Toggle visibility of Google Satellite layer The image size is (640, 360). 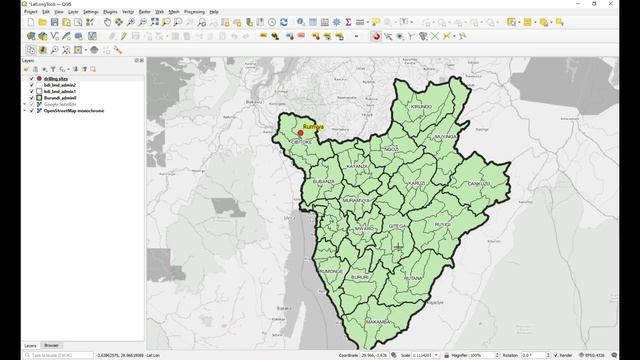click(32, 104)
